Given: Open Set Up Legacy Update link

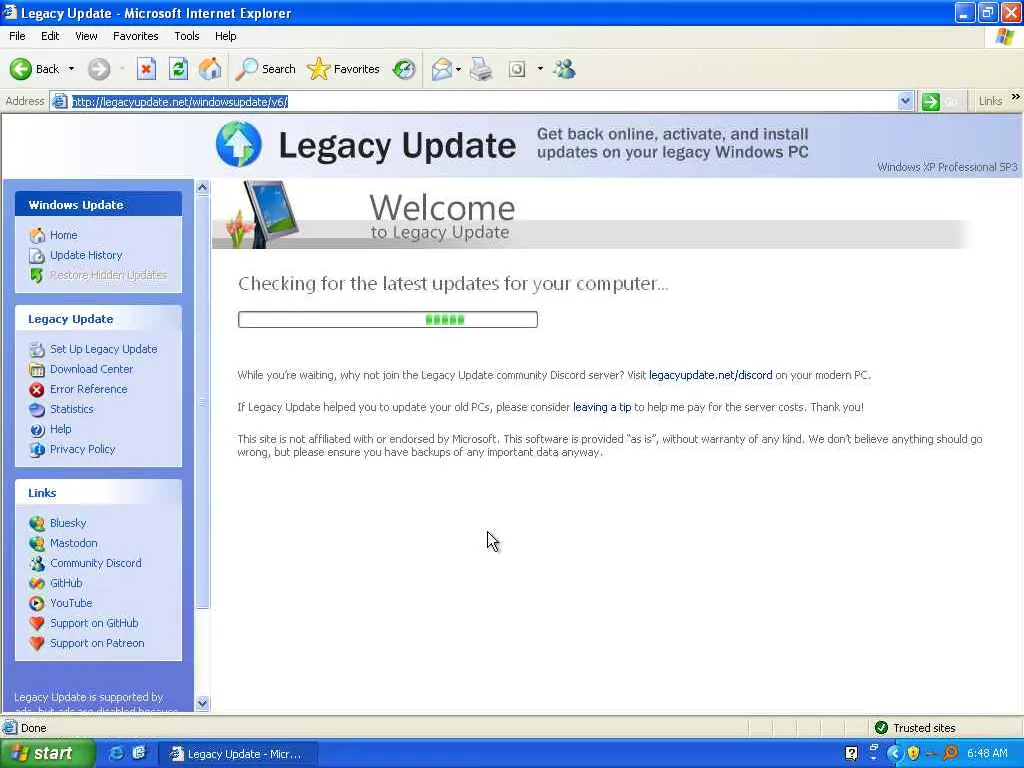Looking at the screenshot, I should coord(103,349).
